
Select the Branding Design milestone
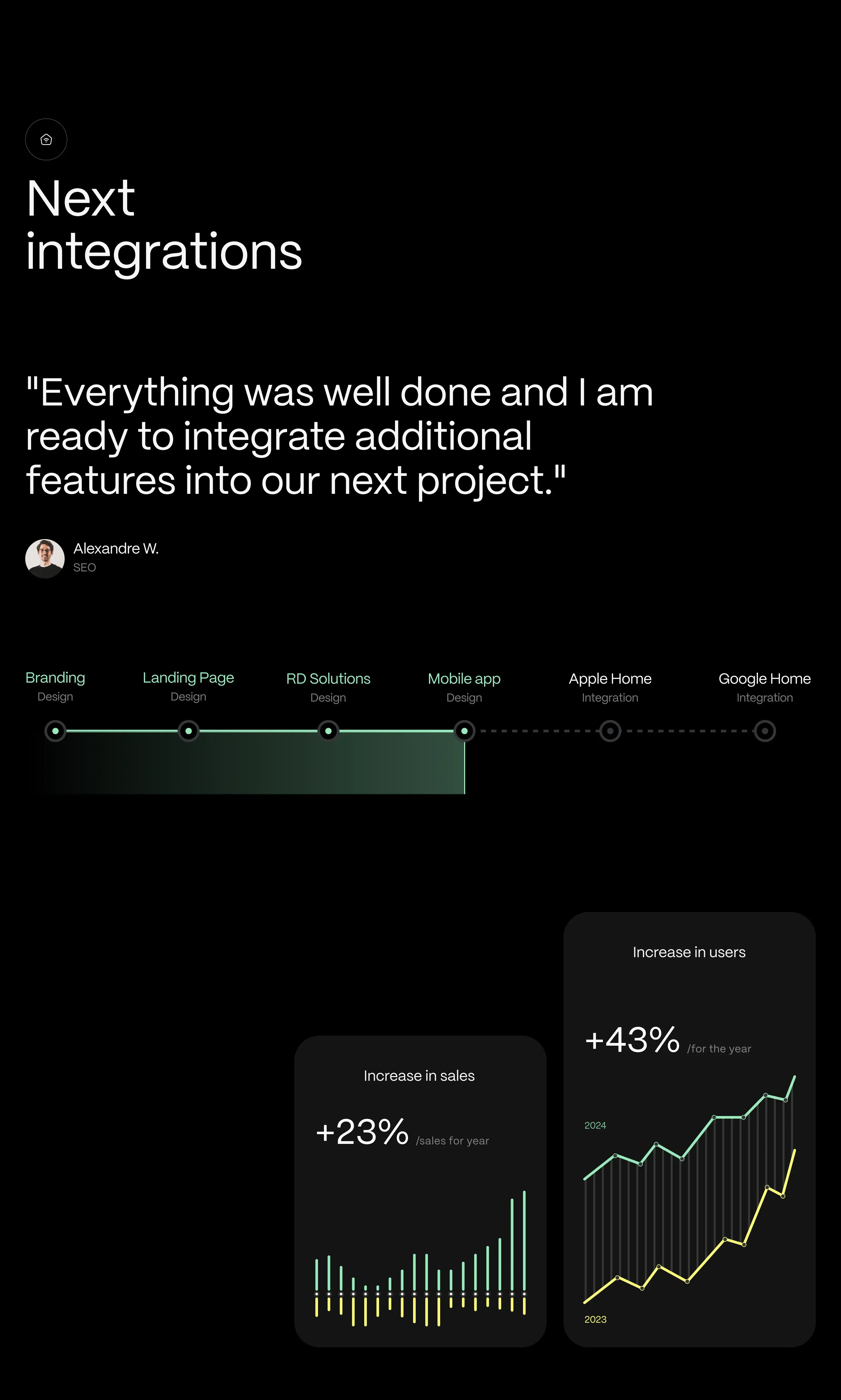click(55, 731)
